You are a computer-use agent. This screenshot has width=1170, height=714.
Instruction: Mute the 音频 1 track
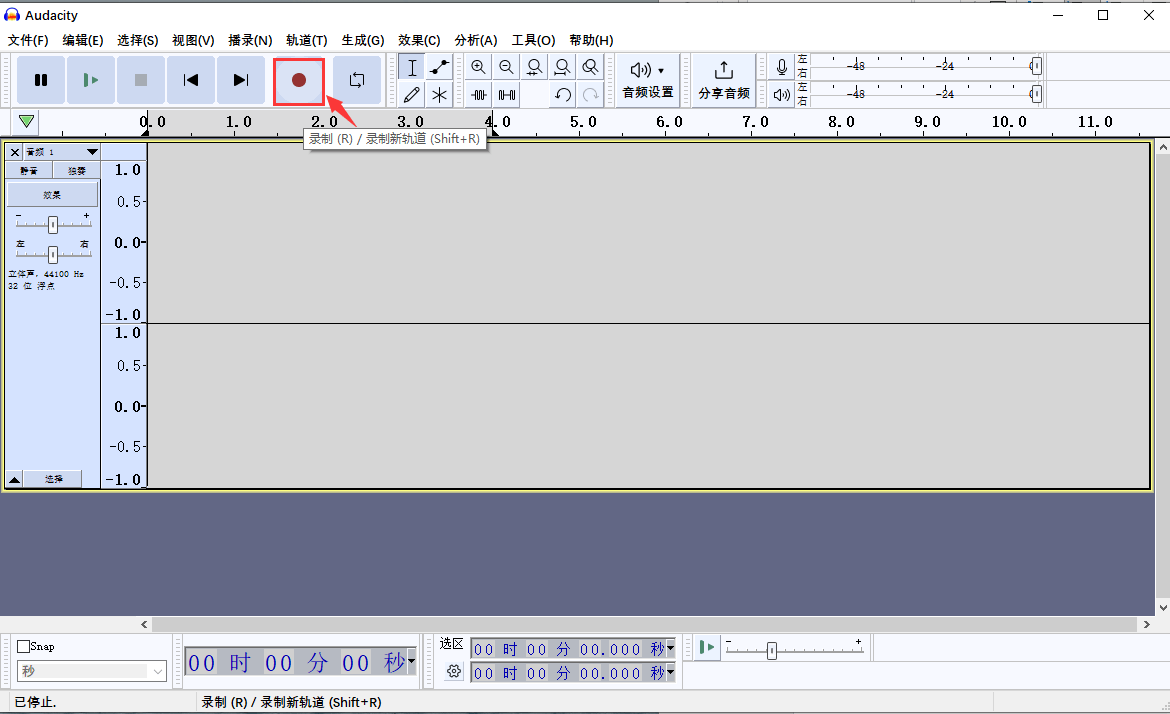pyautogui.click(x=27, y=170)
